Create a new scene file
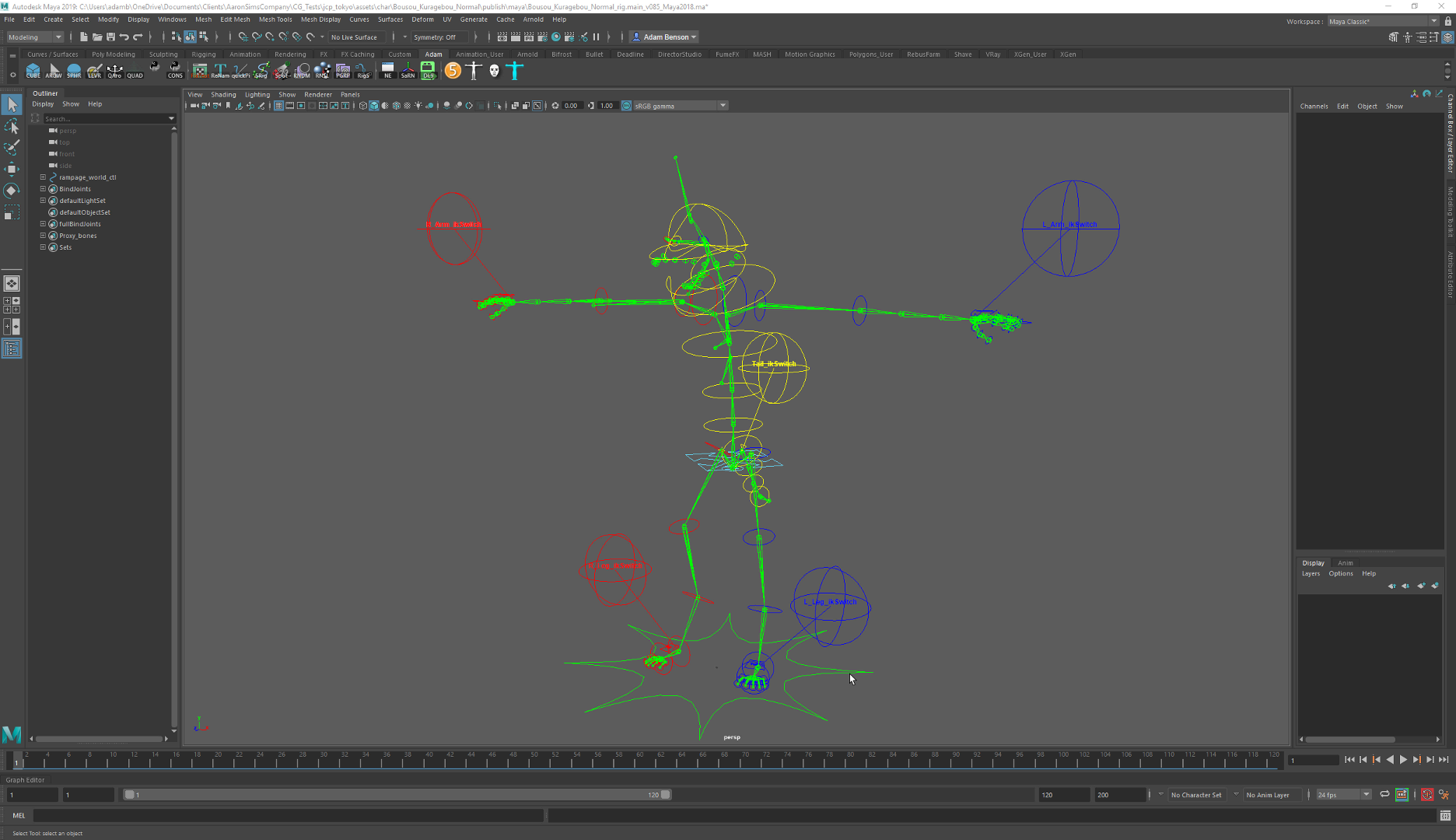The height and width of the screenshot is (840, 1456). tap(84, 37)
